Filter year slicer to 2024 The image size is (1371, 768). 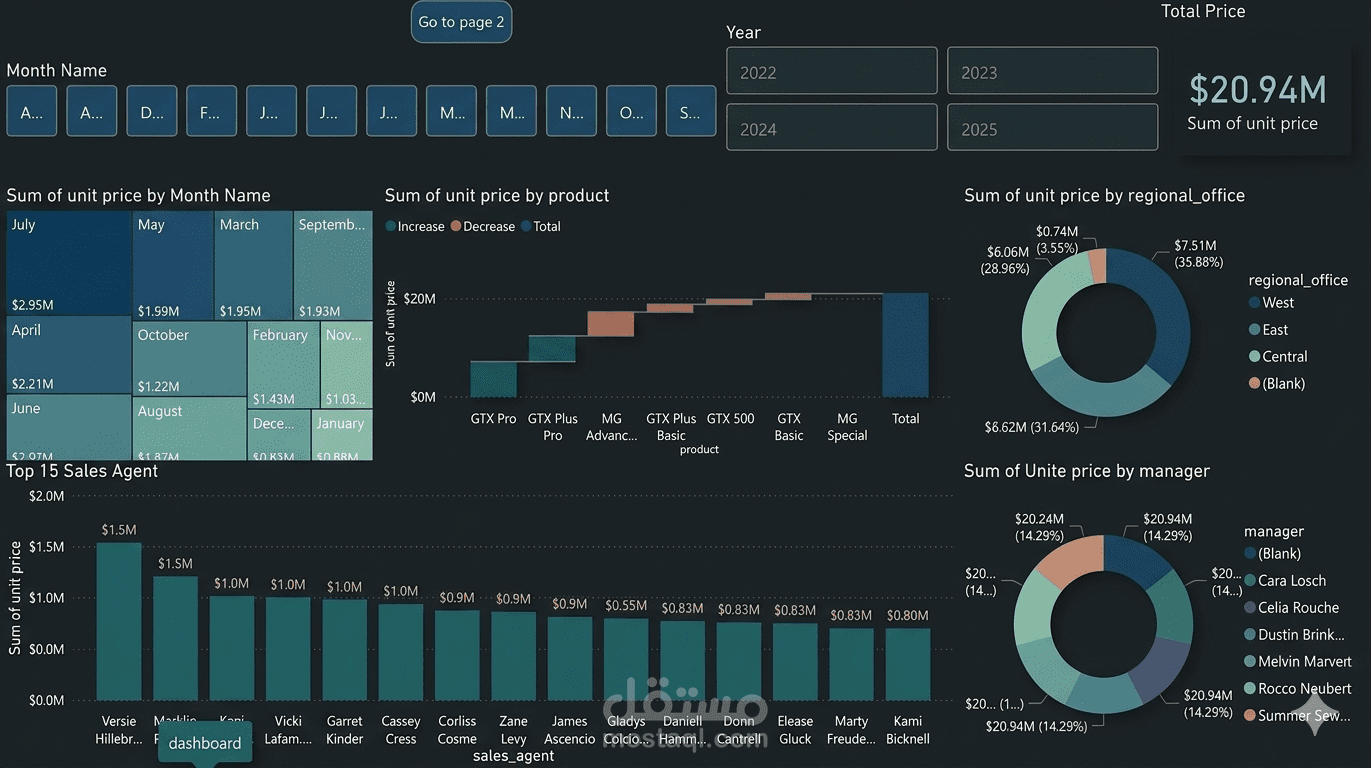click(832, 128)
